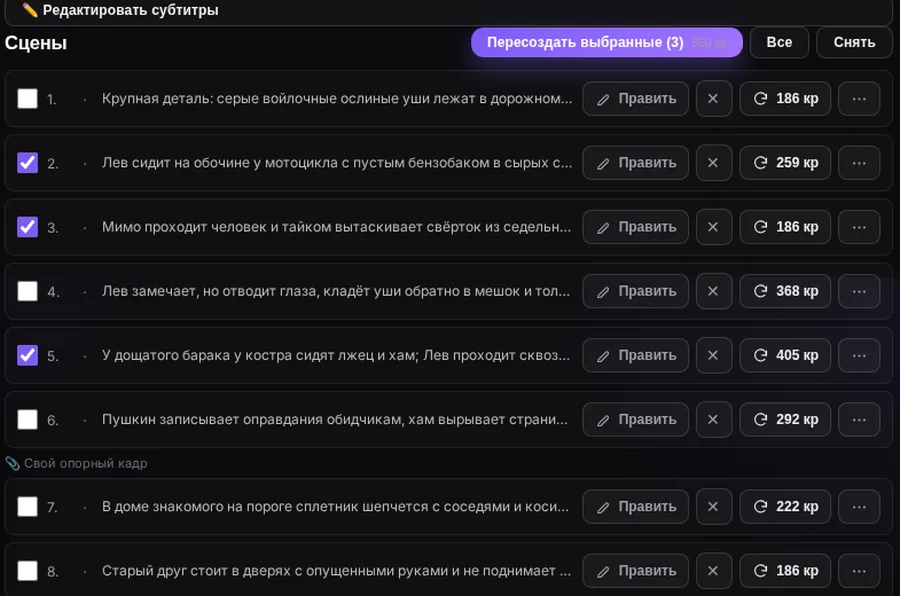The height and width of the screenshot is (596, 900).
Task: Uncheck scene 2 checkbox about Лев на обочине
Action: coord(28,163)
